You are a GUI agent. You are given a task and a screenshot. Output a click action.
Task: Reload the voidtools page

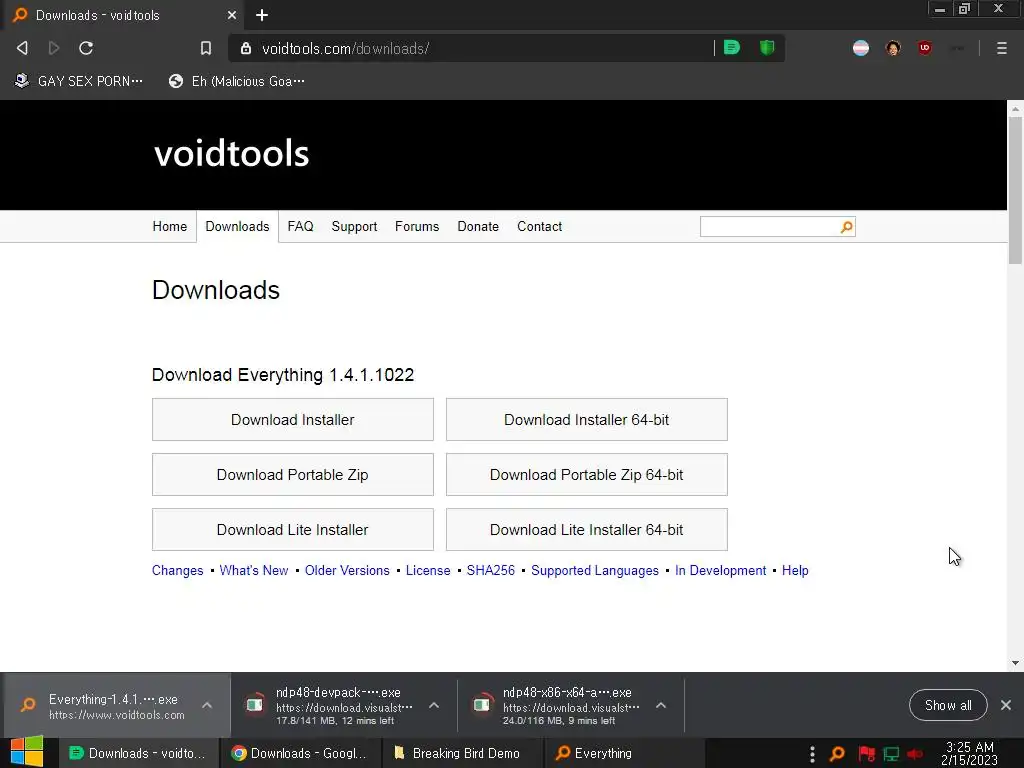(86, 48)
